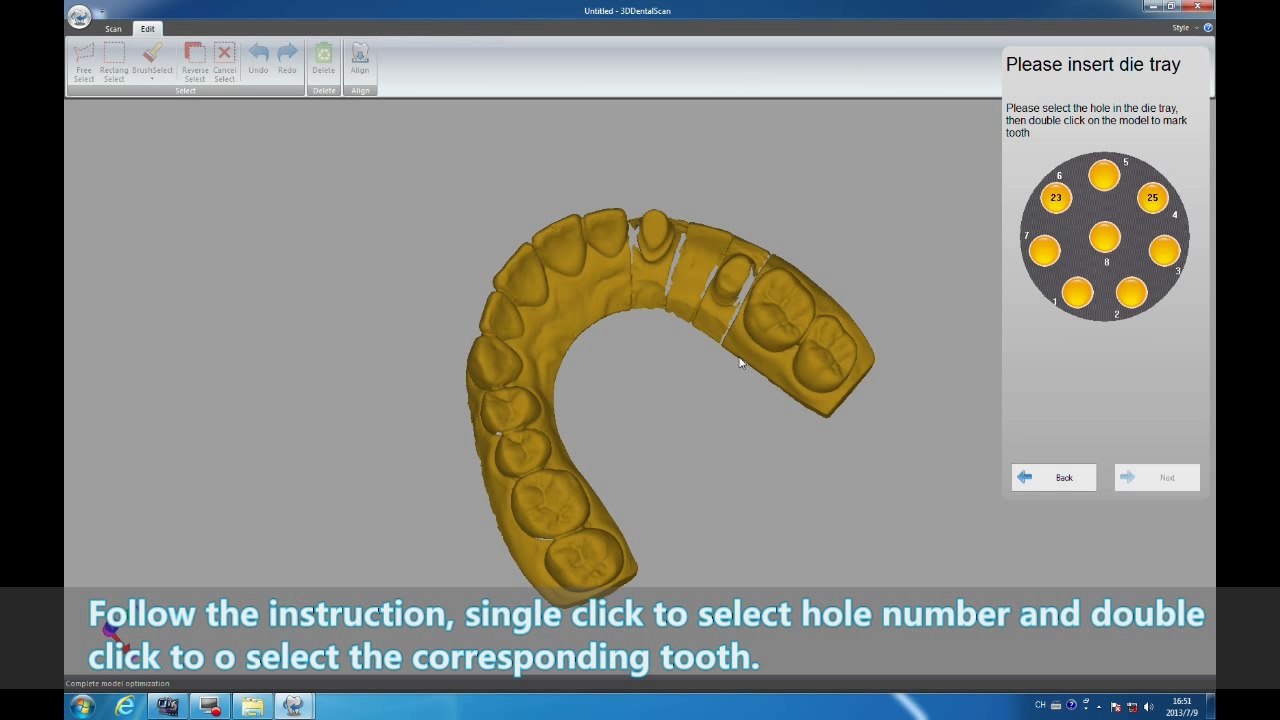Click the tray help question icon

point(1071,706)
